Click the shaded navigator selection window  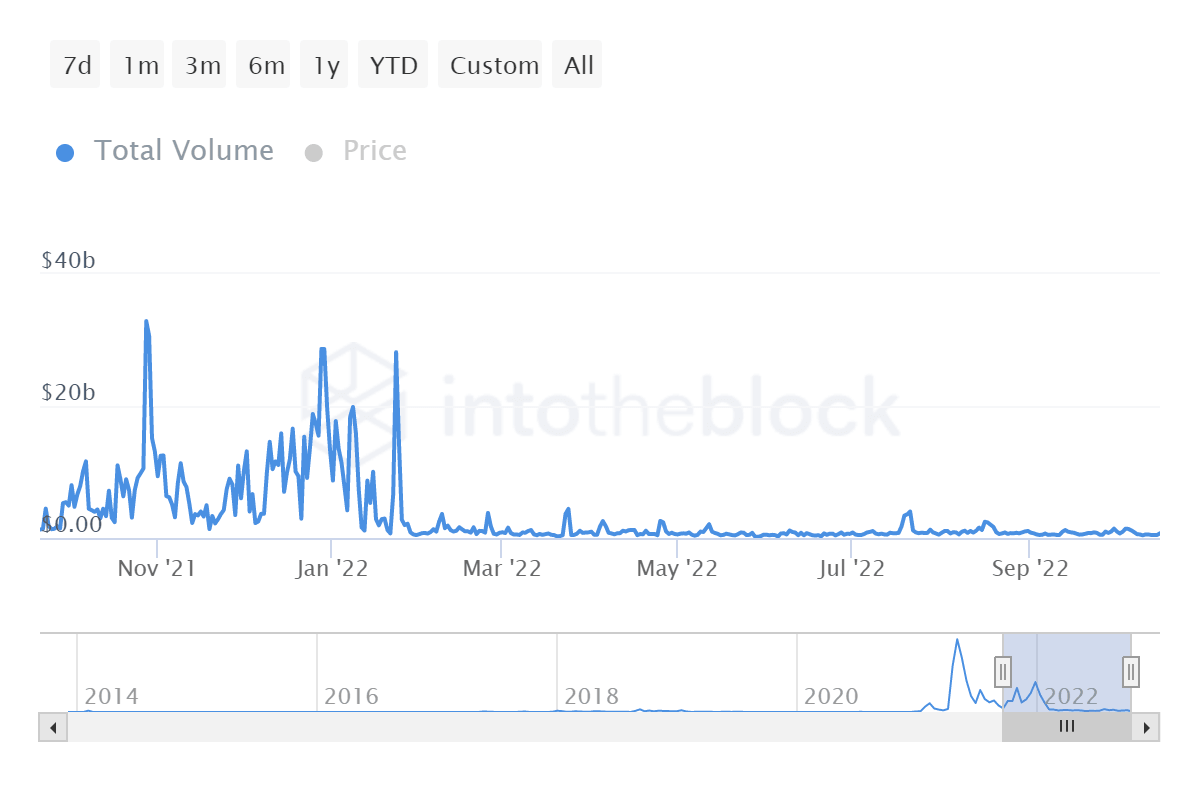pyautogui.click(x=1067, y=660)
